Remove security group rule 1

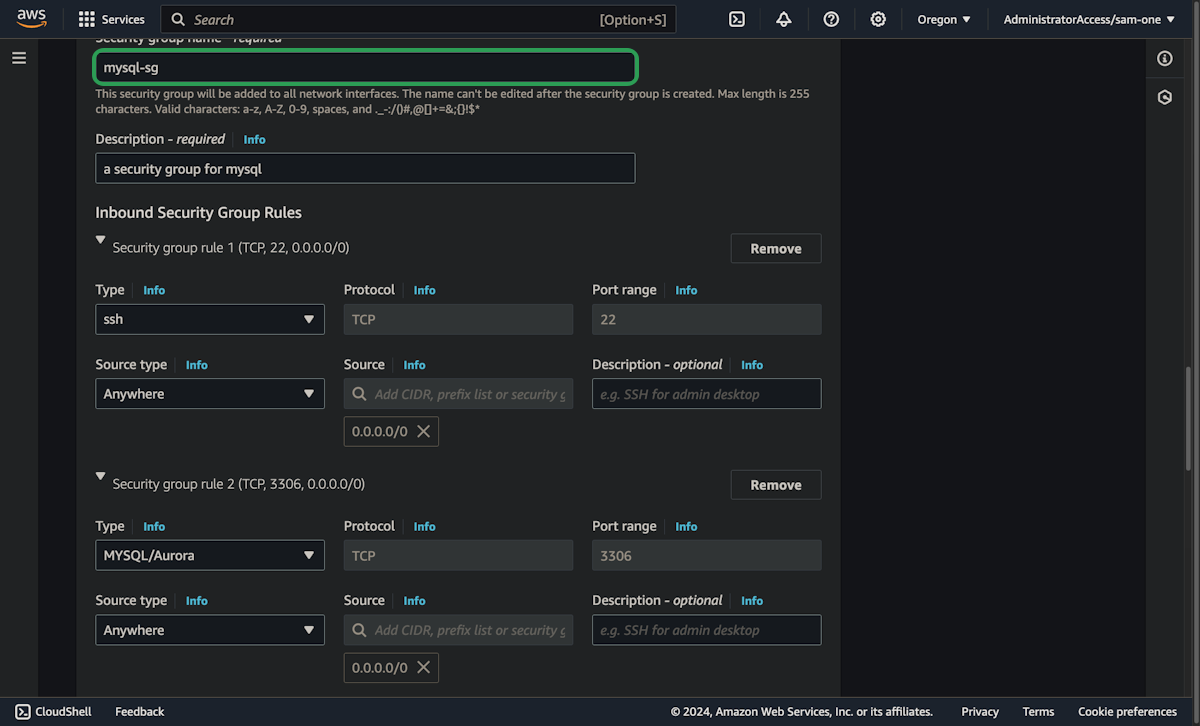(x=776, y=248)
